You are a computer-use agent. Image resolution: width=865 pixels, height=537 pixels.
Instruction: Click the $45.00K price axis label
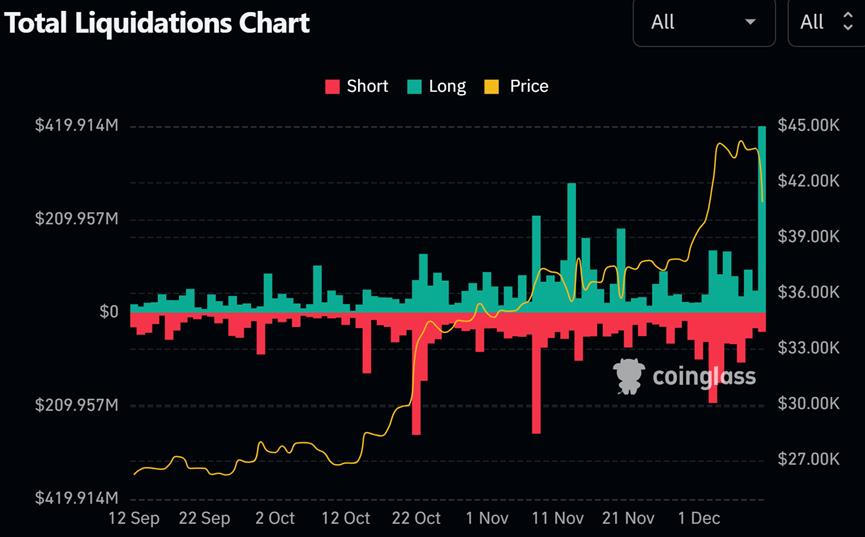click(808, 125)
